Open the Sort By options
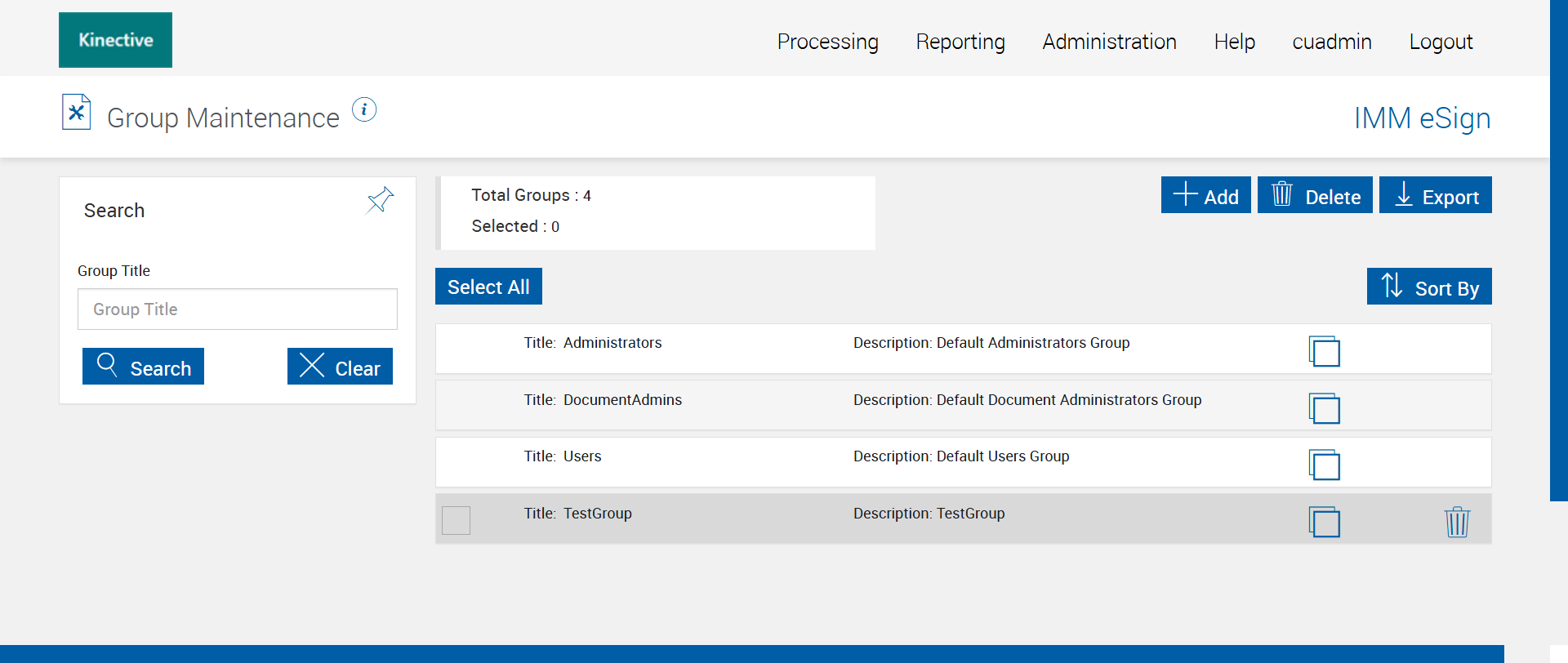The height and width of the screenshot is (663, 1568). click(1429, 287)
